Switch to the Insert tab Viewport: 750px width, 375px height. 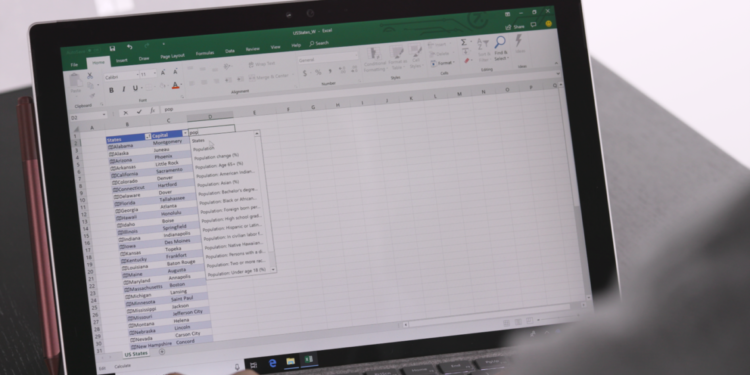click(x=121, y=60)
